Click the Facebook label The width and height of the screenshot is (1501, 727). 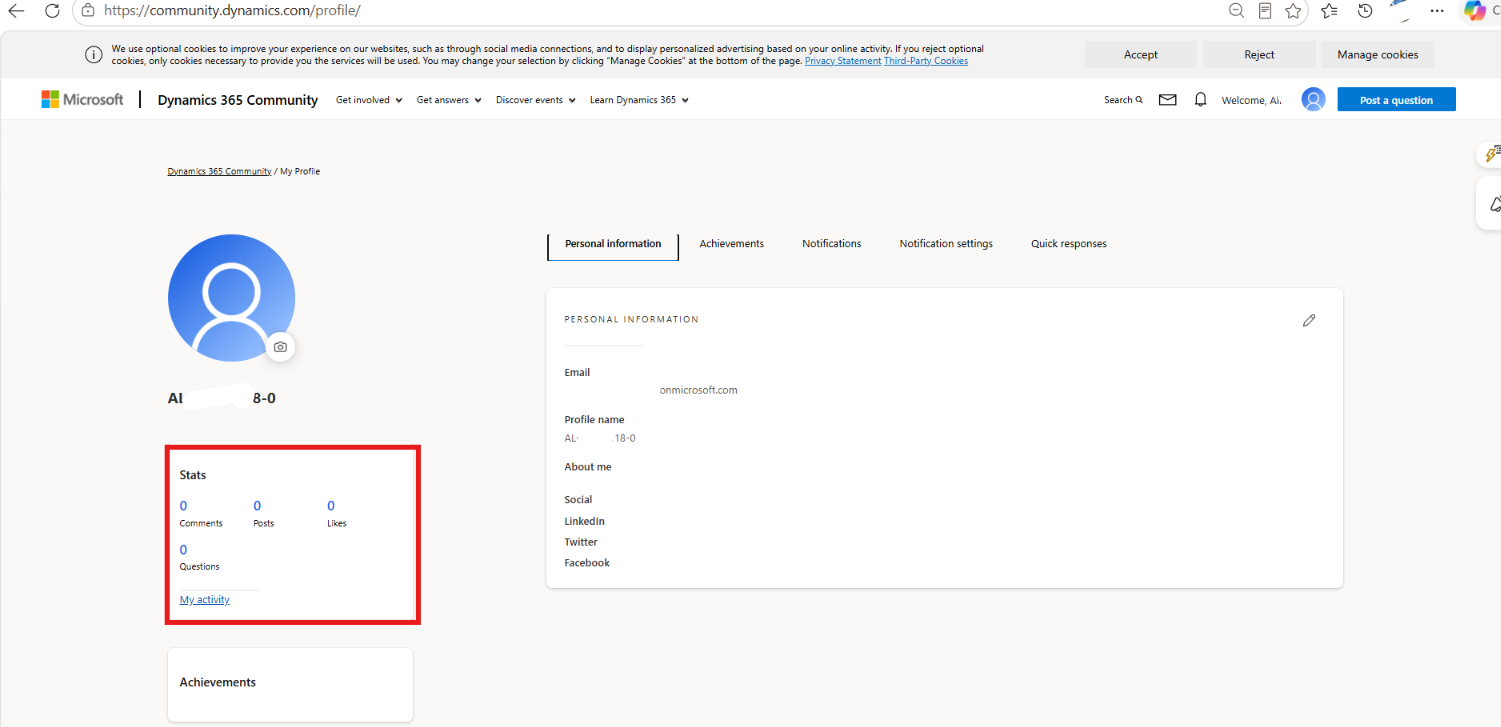(587, 563)
